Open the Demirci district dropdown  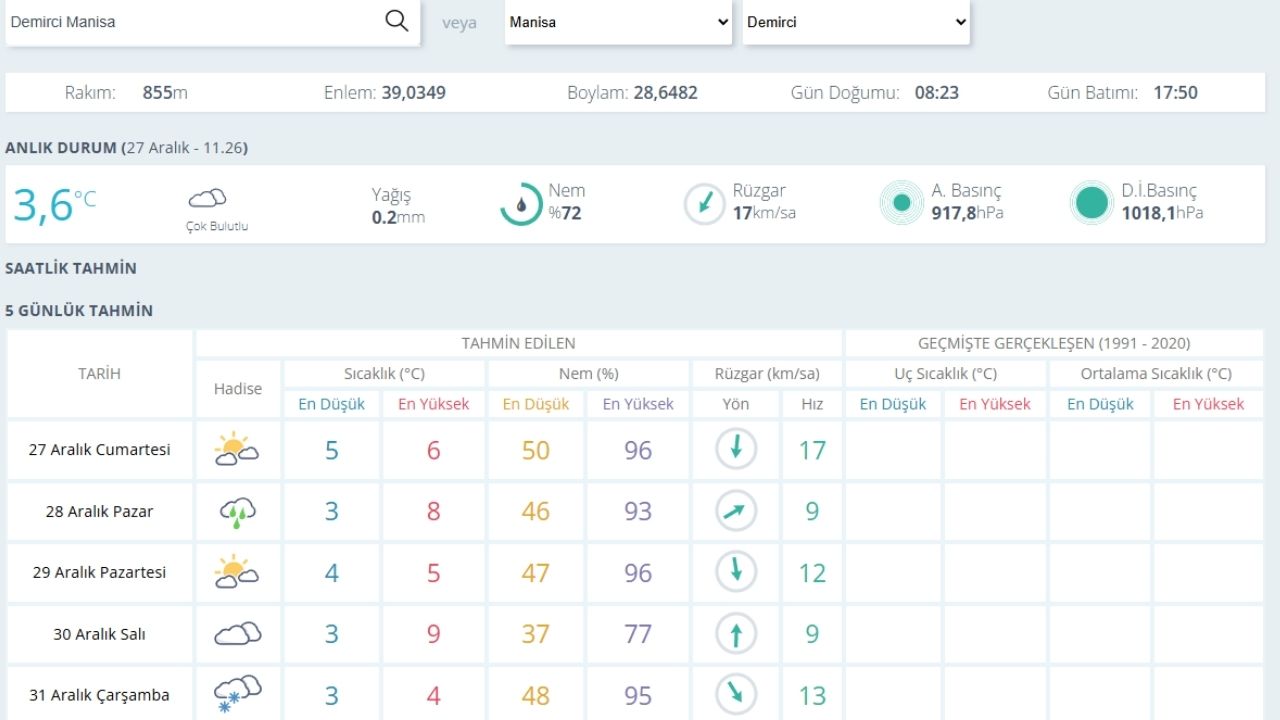[857, 22]
